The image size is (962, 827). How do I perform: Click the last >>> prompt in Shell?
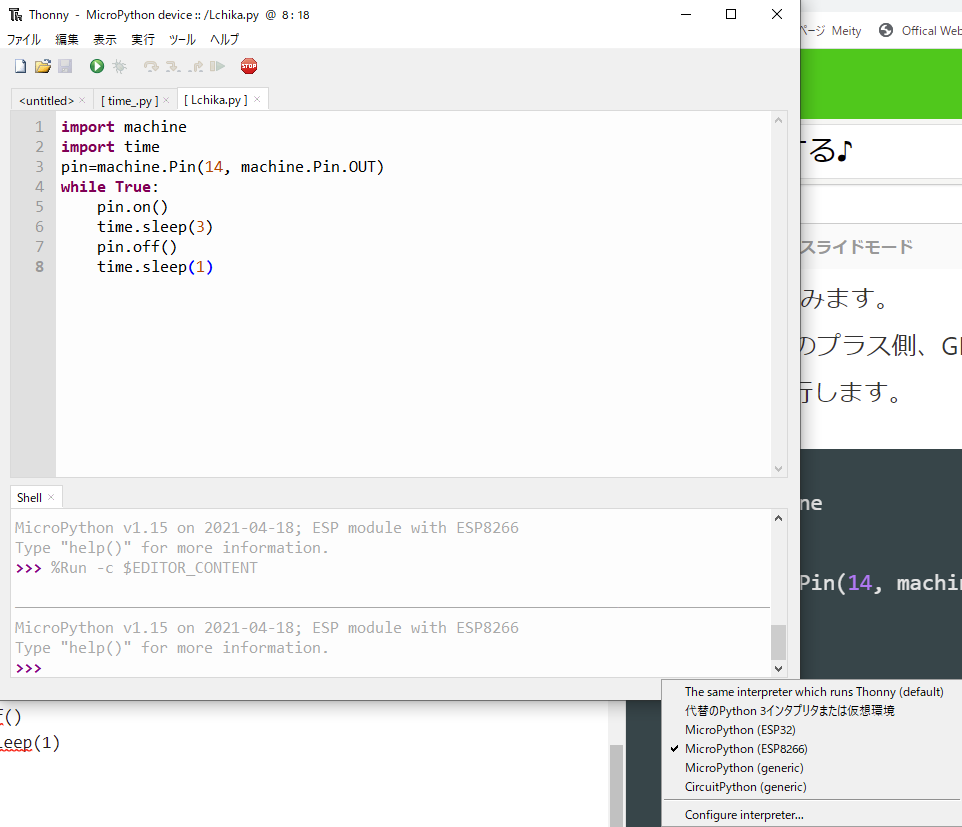[x=28, y=668]
